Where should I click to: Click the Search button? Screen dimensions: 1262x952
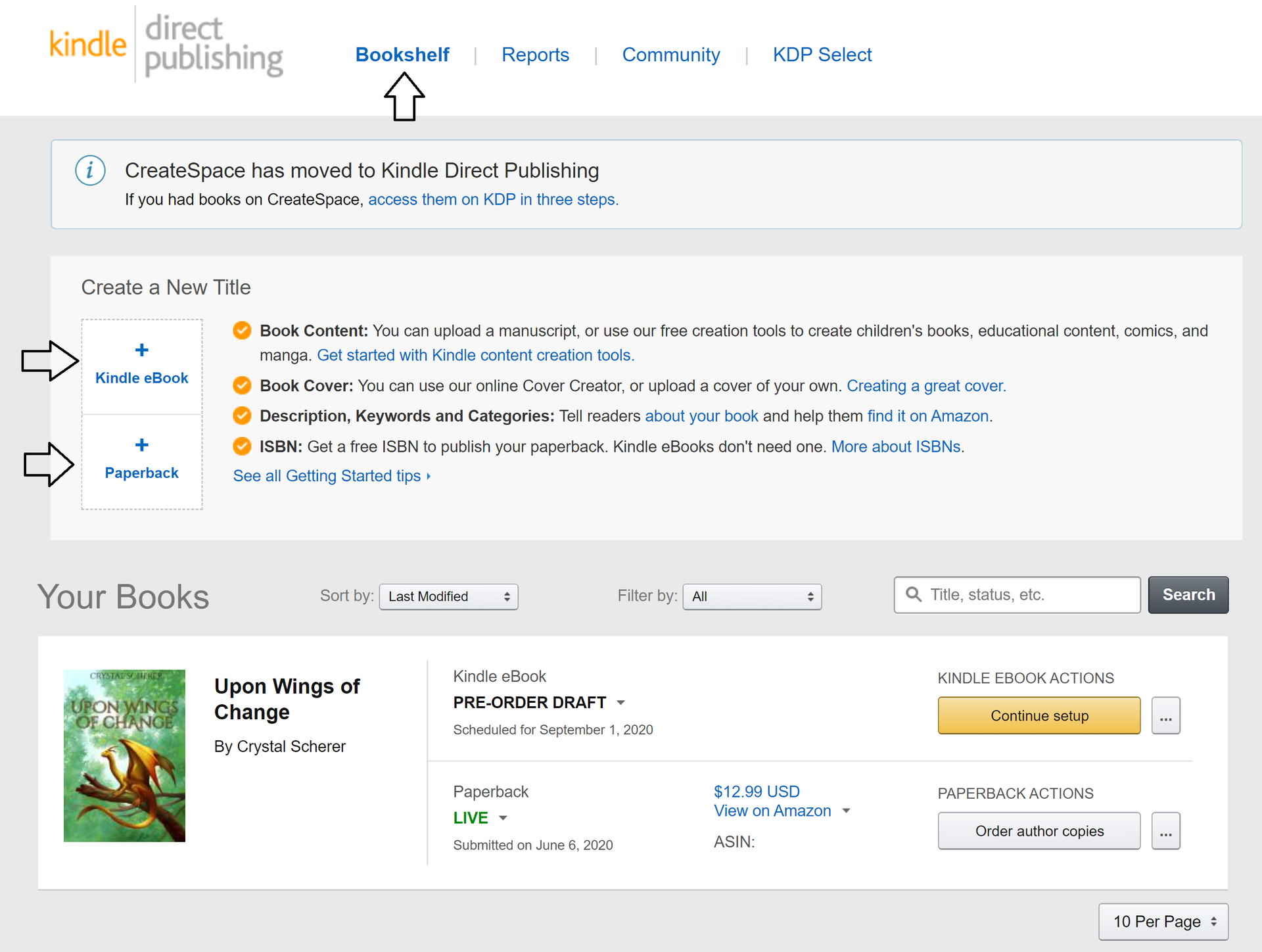1188,595
